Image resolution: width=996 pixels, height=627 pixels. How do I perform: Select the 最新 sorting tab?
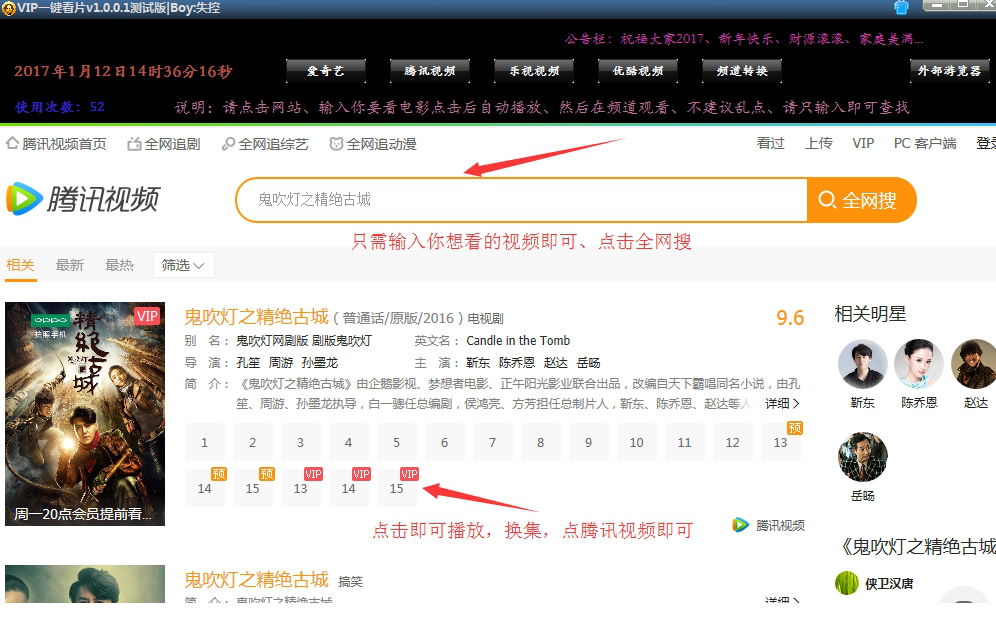[x=70, y=265]
